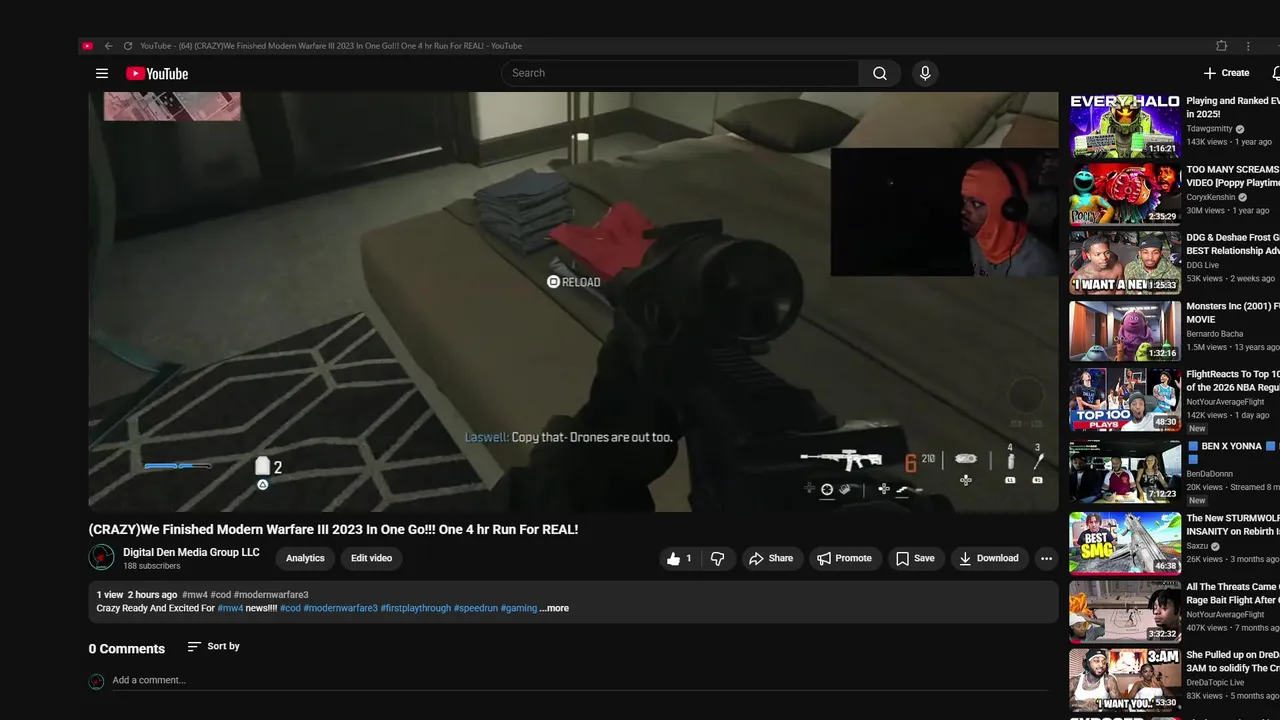
Task: Click the 188 subscribers text
Action: click(x=152, y=566)
